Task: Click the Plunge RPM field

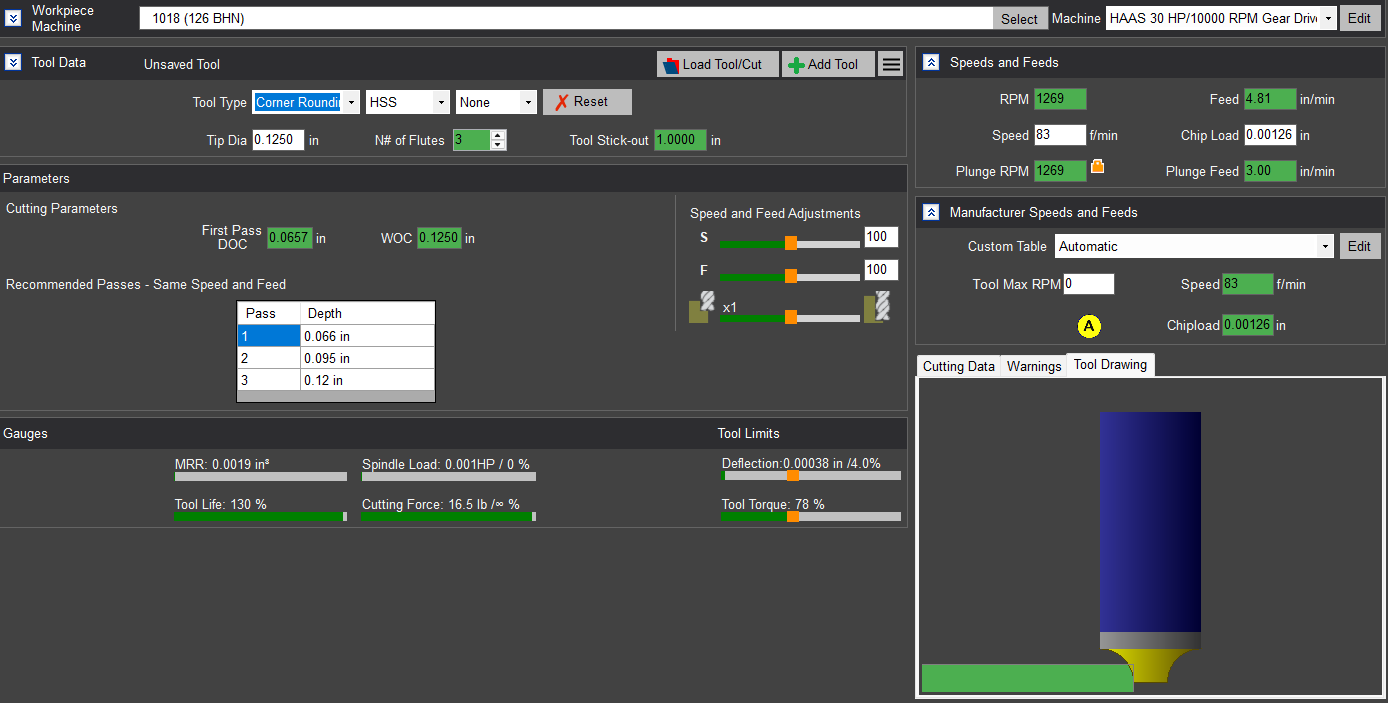Action: point(1060,171)
